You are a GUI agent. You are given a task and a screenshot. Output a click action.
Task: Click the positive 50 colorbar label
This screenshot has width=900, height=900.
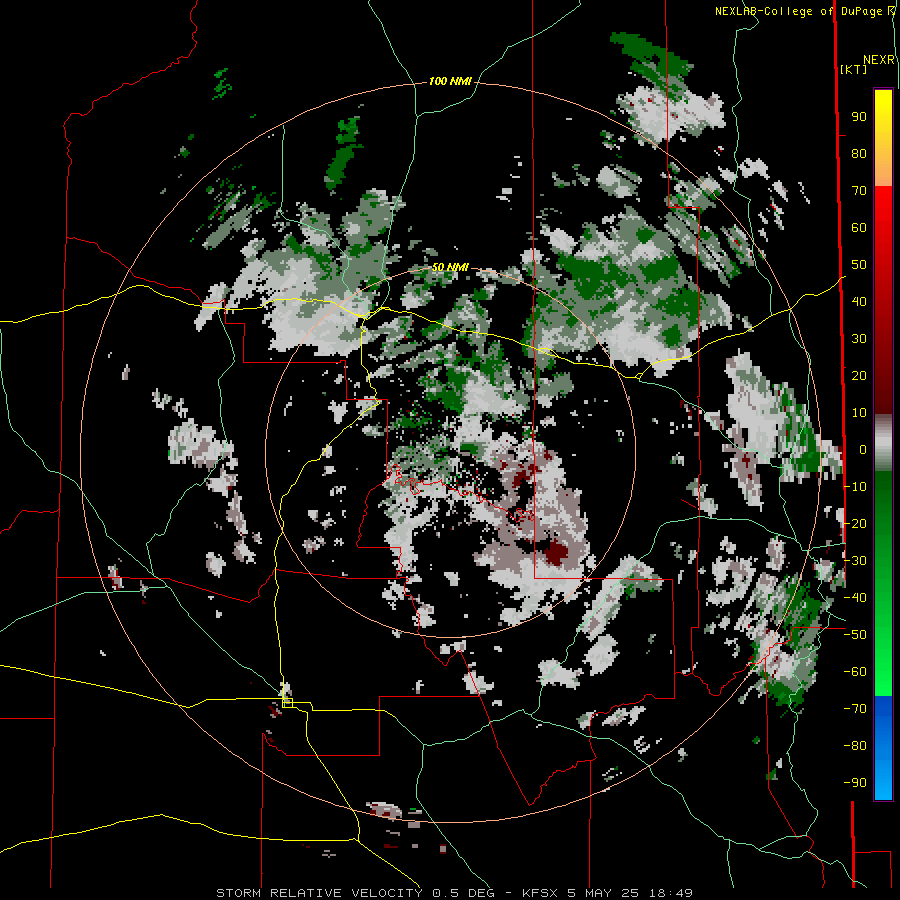coord(859,265)
